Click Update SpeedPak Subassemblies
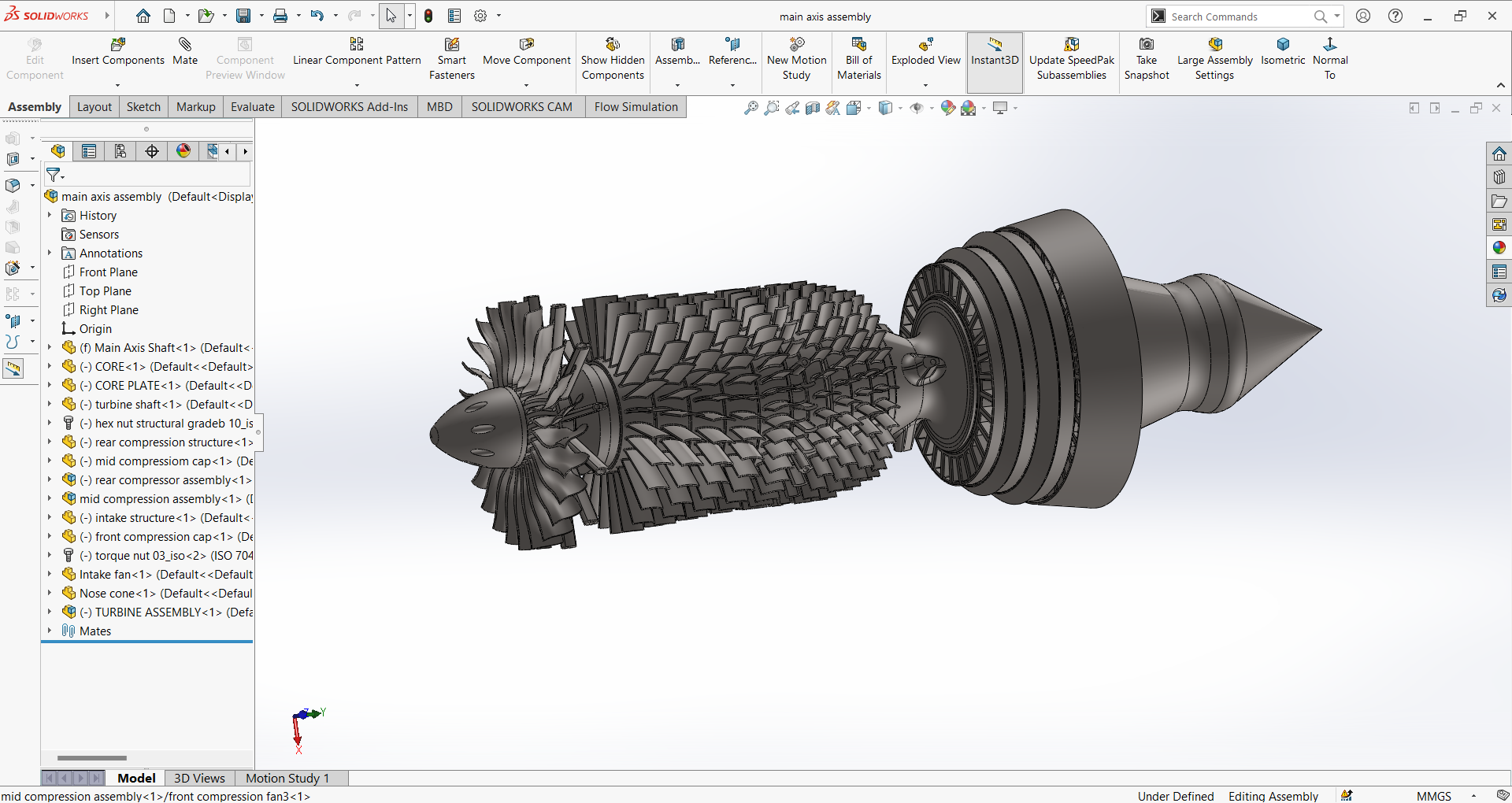Screen dimensions: 1512x803 pyautogui.click(x=1072, y=59)
